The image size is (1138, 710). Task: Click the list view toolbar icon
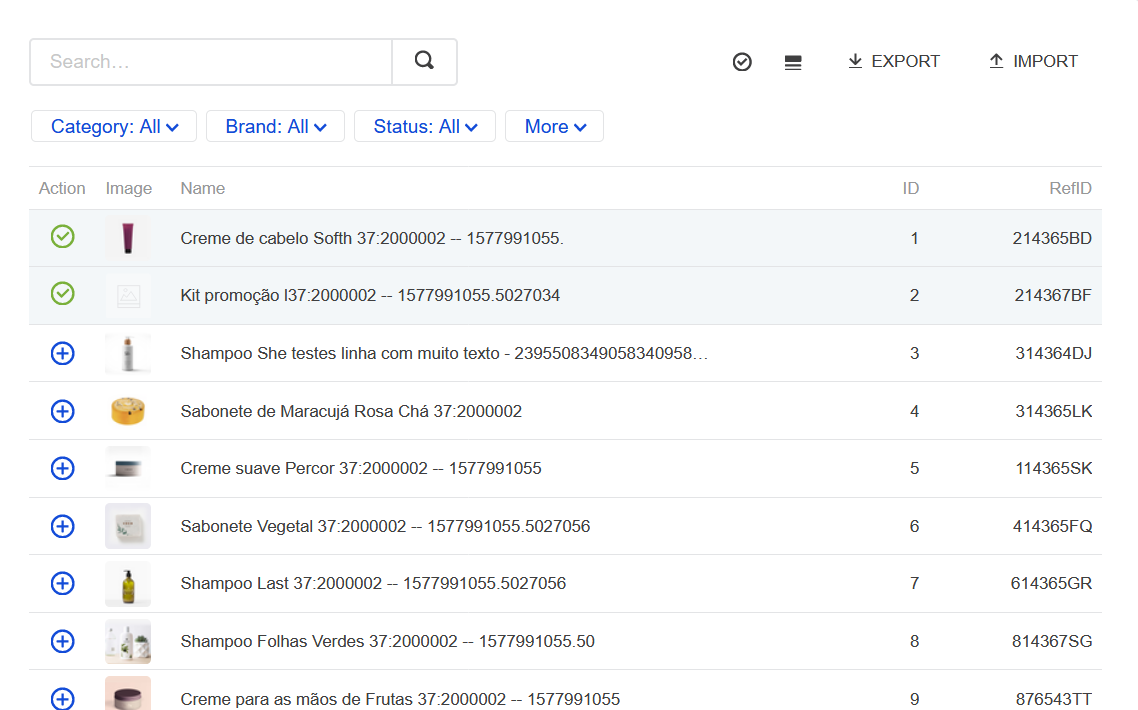(793, 61)
